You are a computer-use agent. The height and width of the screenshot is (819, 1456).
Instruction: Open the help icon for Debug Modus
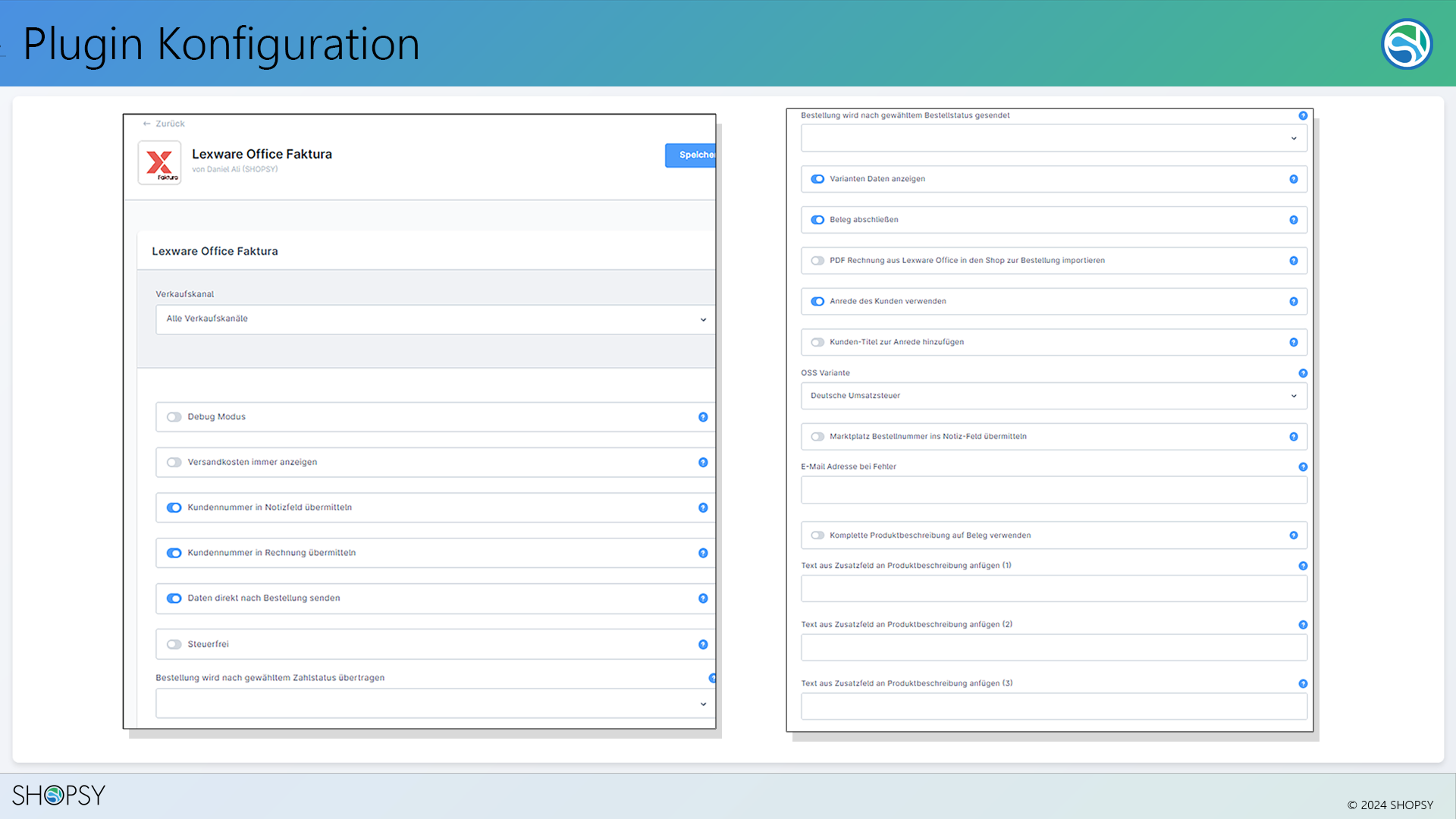pos(703,417)
